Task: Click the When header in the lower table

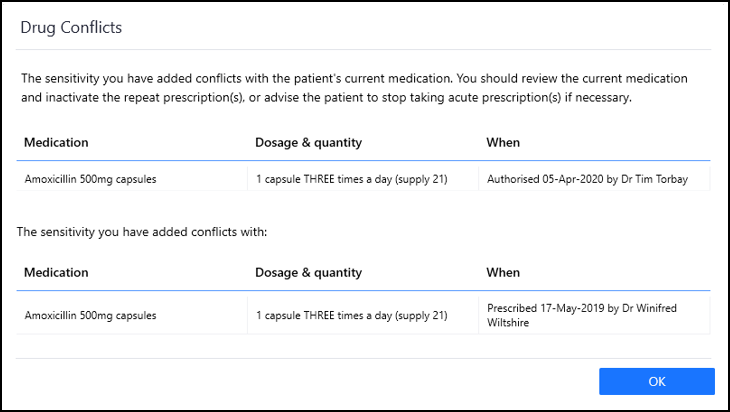Action: [x=503, y=272]
